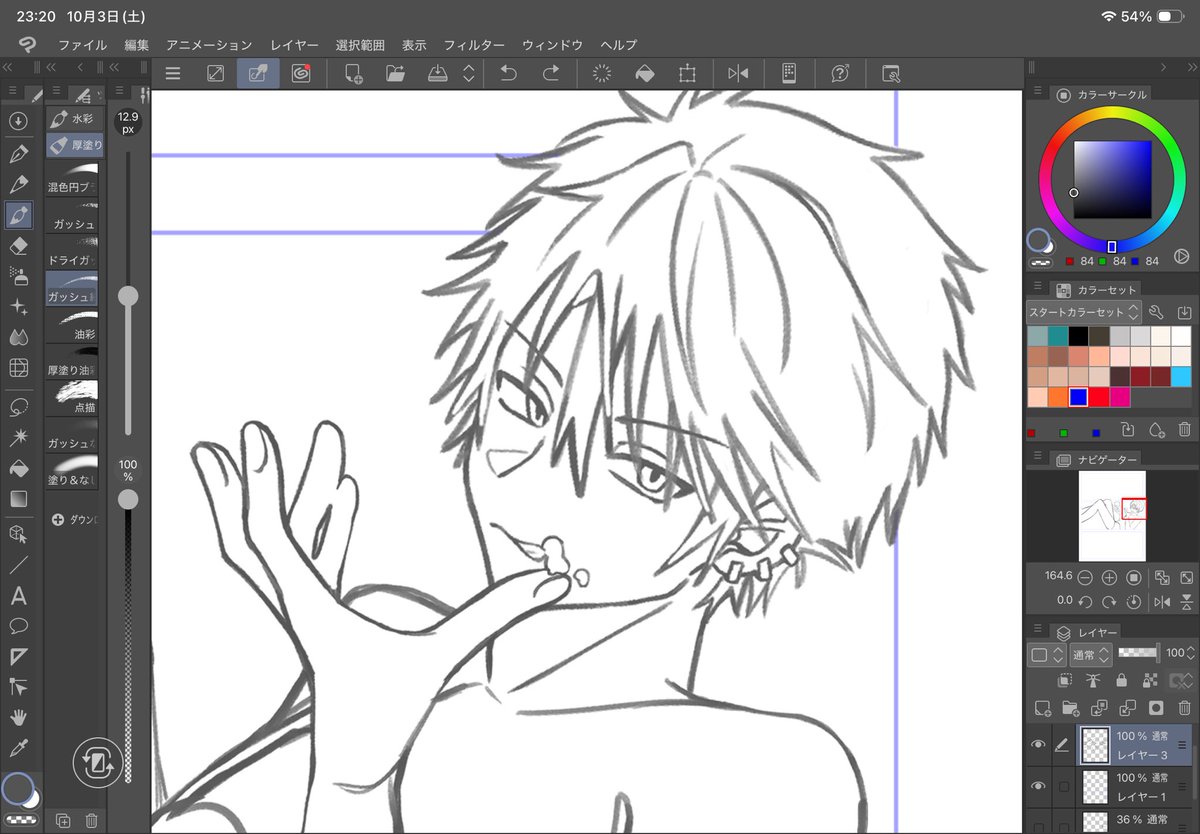Toggle transparent color chip below color indicator
This screenshot has height=834, width=1200.
tap(19, 819)
